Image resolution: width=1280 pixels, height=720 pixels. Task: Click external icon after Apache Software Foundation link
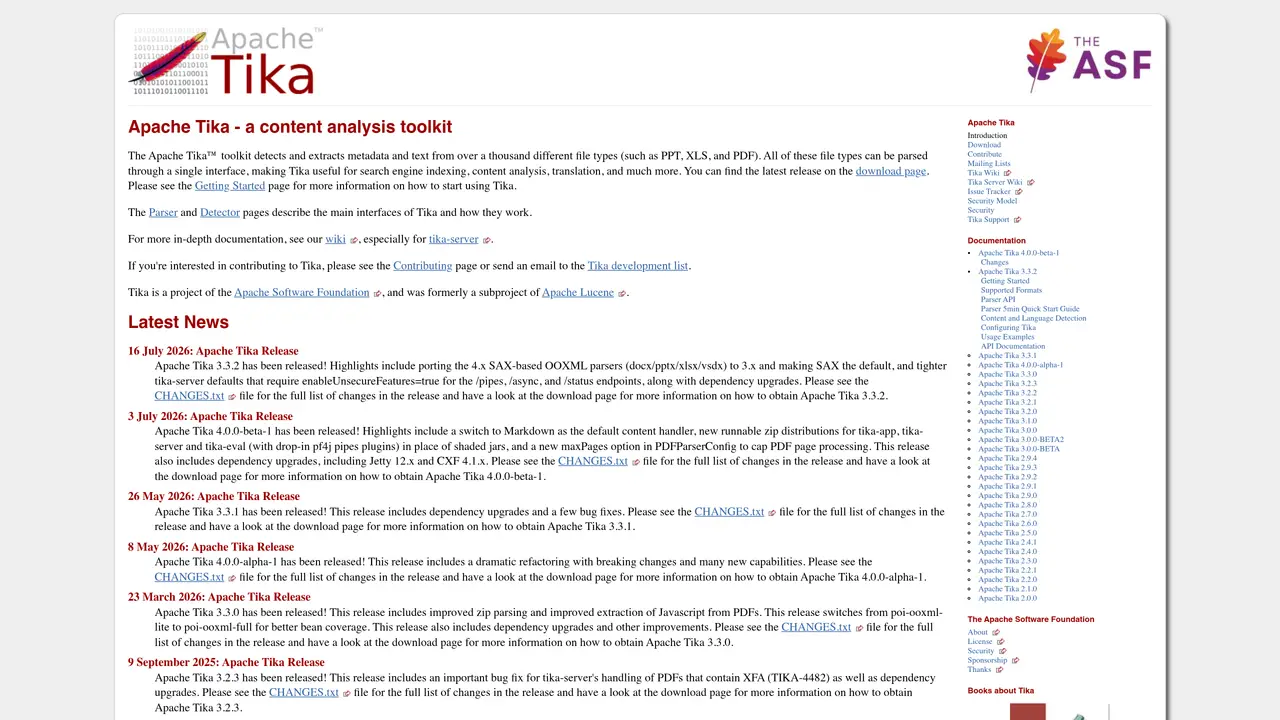pos(378,293)
